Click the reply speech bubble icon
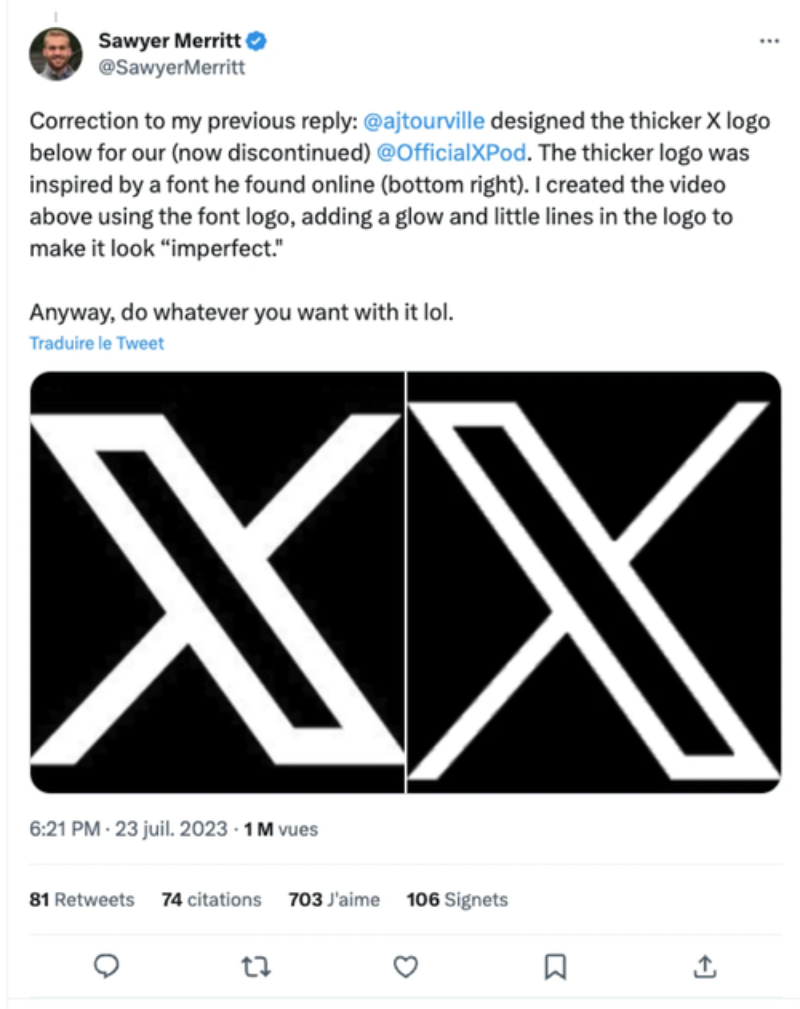Viewport: 800px width, 1009px height. point(106,965)
